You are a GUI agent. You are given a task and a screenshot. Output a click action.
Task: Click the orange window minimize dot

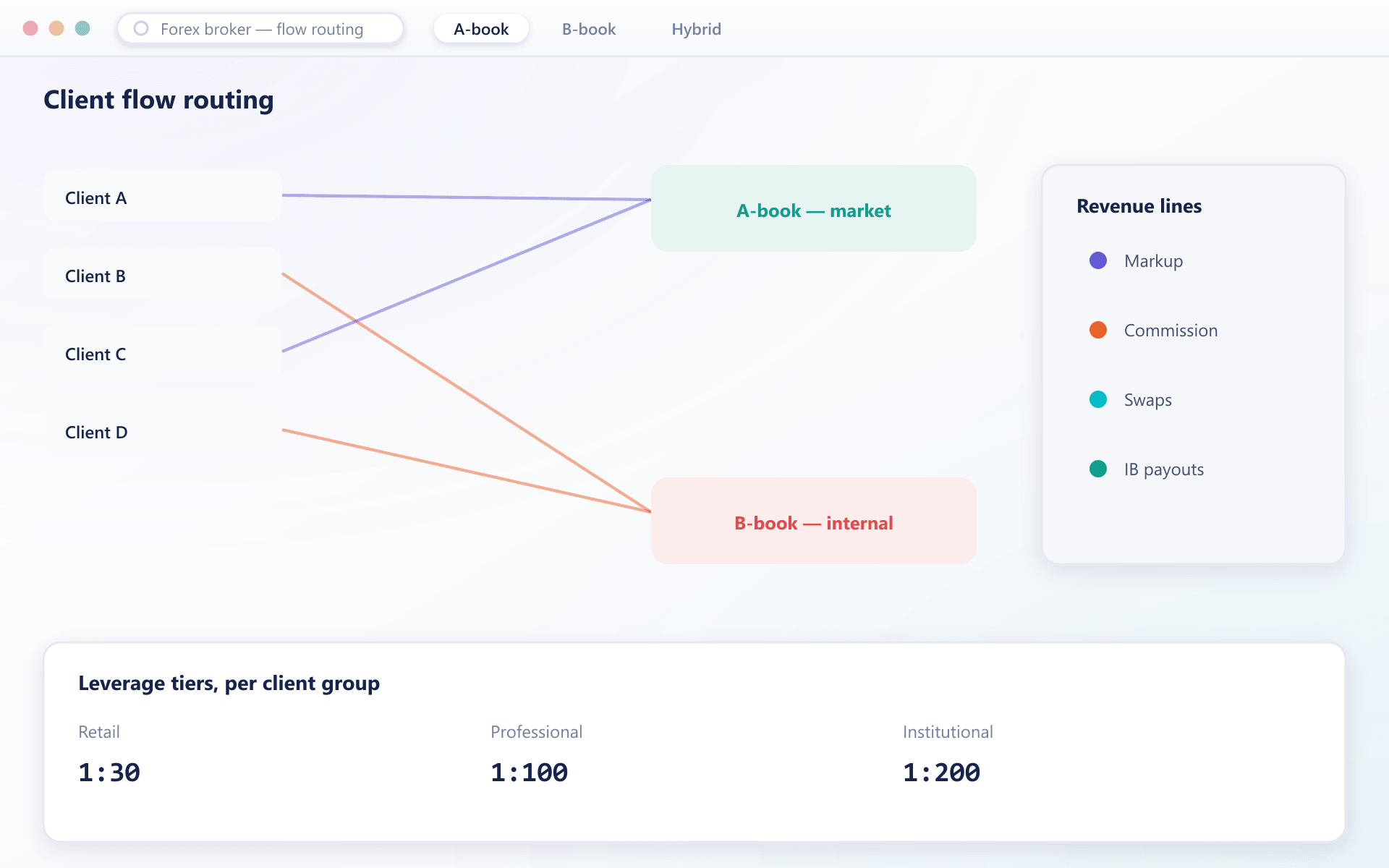[56, 28]
